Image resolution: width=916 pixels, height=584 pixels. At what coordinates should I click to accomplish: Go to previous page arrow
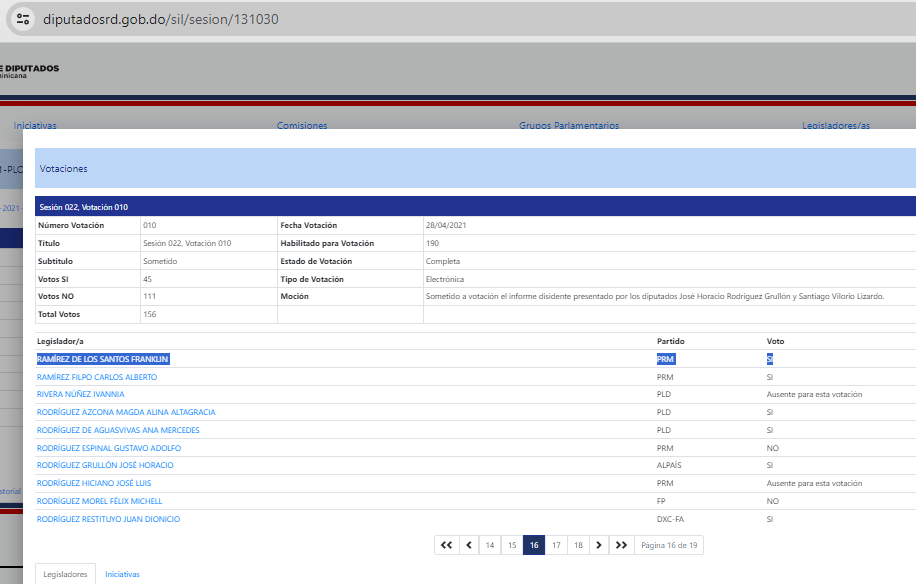coord(468,545)
